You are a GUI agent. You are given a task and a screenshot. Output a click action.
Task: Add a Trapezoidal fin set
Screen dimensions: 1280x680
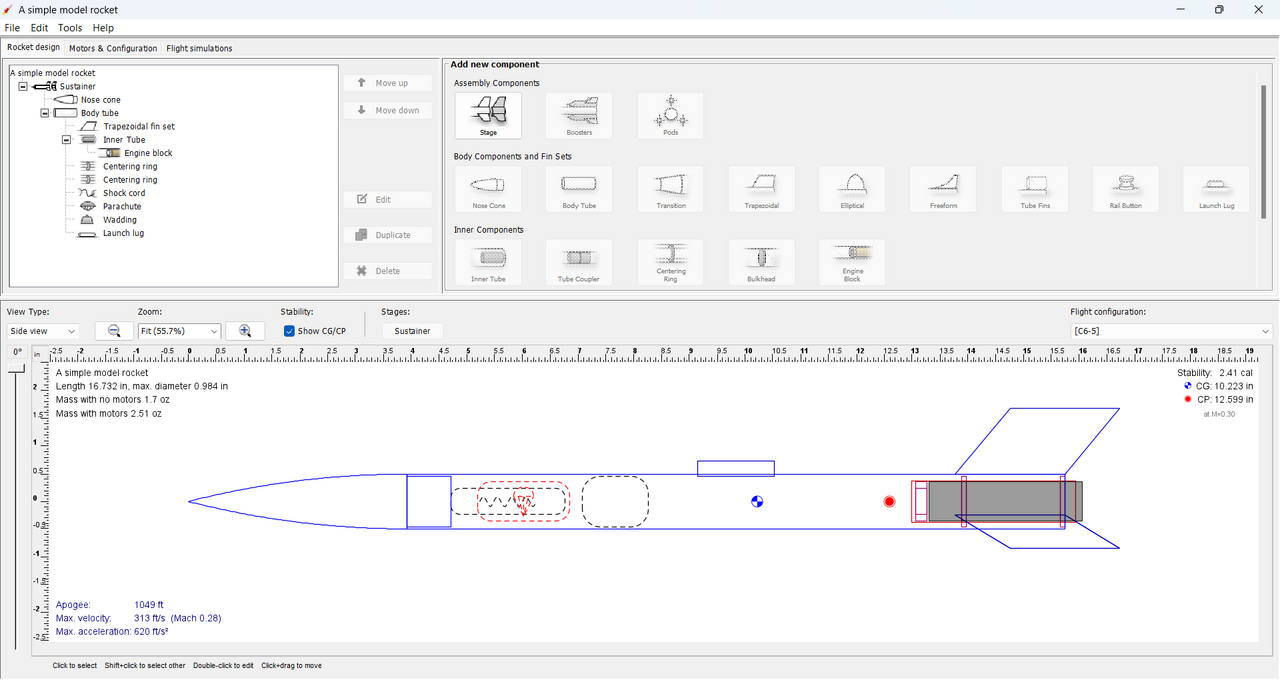click(761, 189)
